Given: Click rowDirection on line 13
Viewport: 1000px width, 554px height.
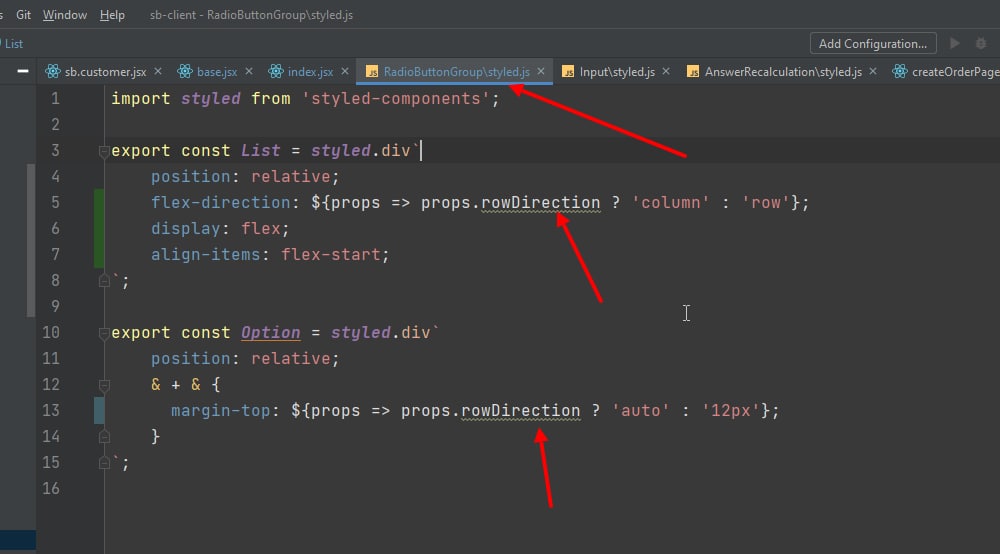Looking at the screenshot, I should tap(520, 411).
